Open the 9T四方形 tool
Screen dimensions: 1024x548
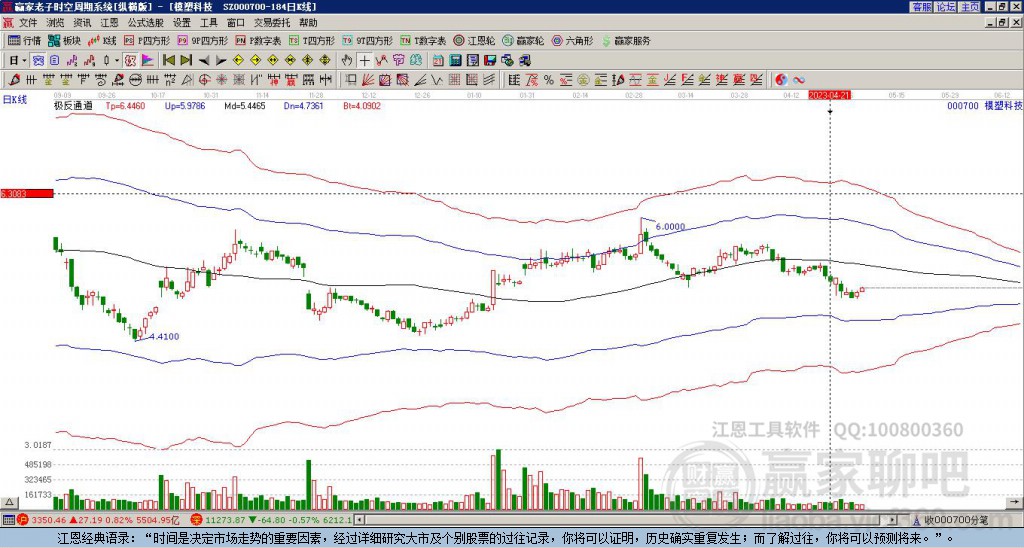pyautogui.click(x=367, y=40)
